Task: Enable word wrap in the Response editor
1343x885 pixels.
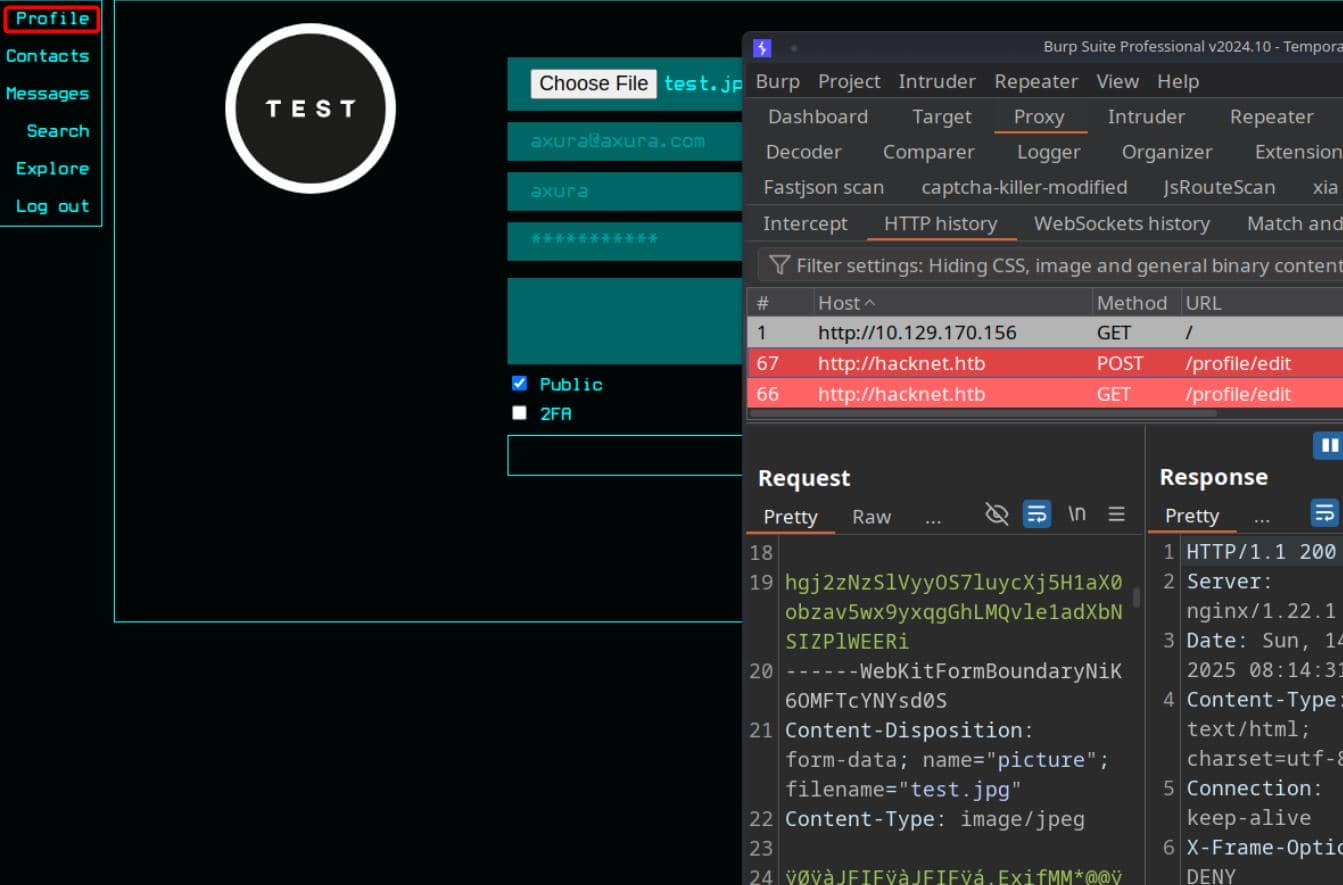Action: pyautogui.click(x=1325, y=513)
